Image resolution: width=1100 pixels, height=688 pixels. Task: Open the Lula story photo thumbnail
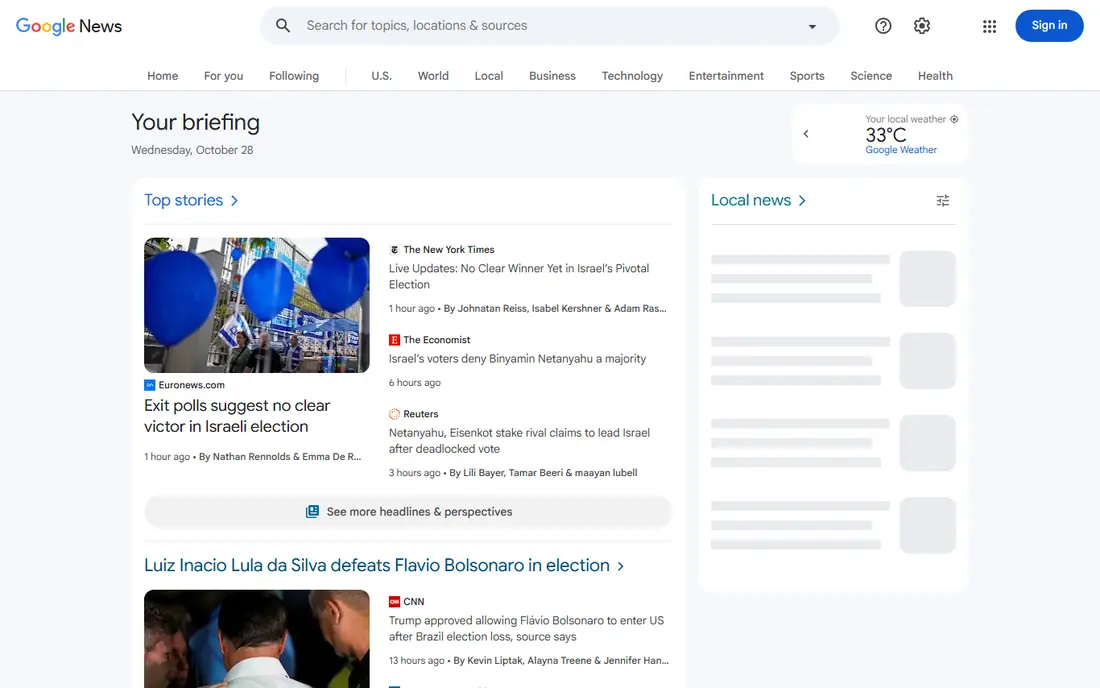tap(257, 639)
